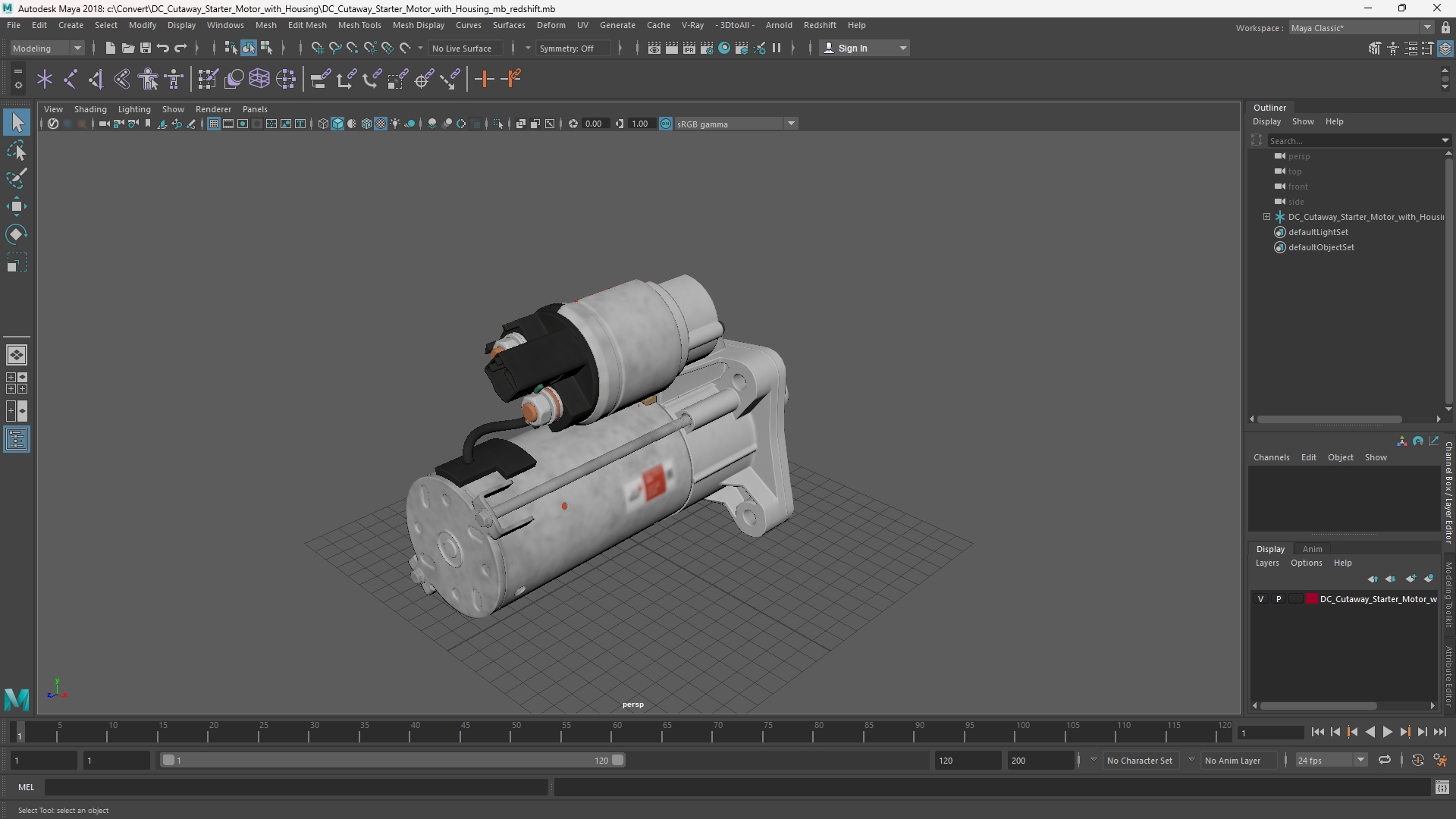Toggle loop playback mode button
This screenshot has width=1456, height=819.
click(x=1385, y=760)
